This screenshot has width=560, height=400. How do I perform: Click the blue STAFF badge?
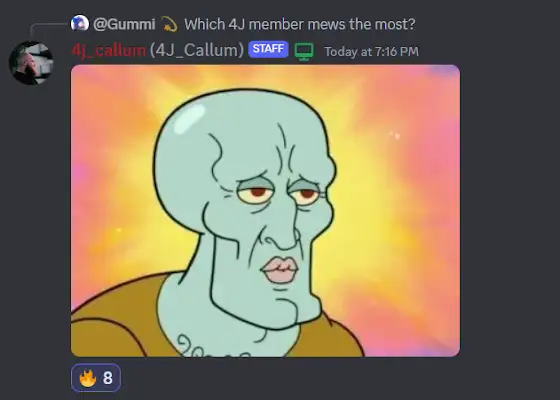click(x=268, y=49)
